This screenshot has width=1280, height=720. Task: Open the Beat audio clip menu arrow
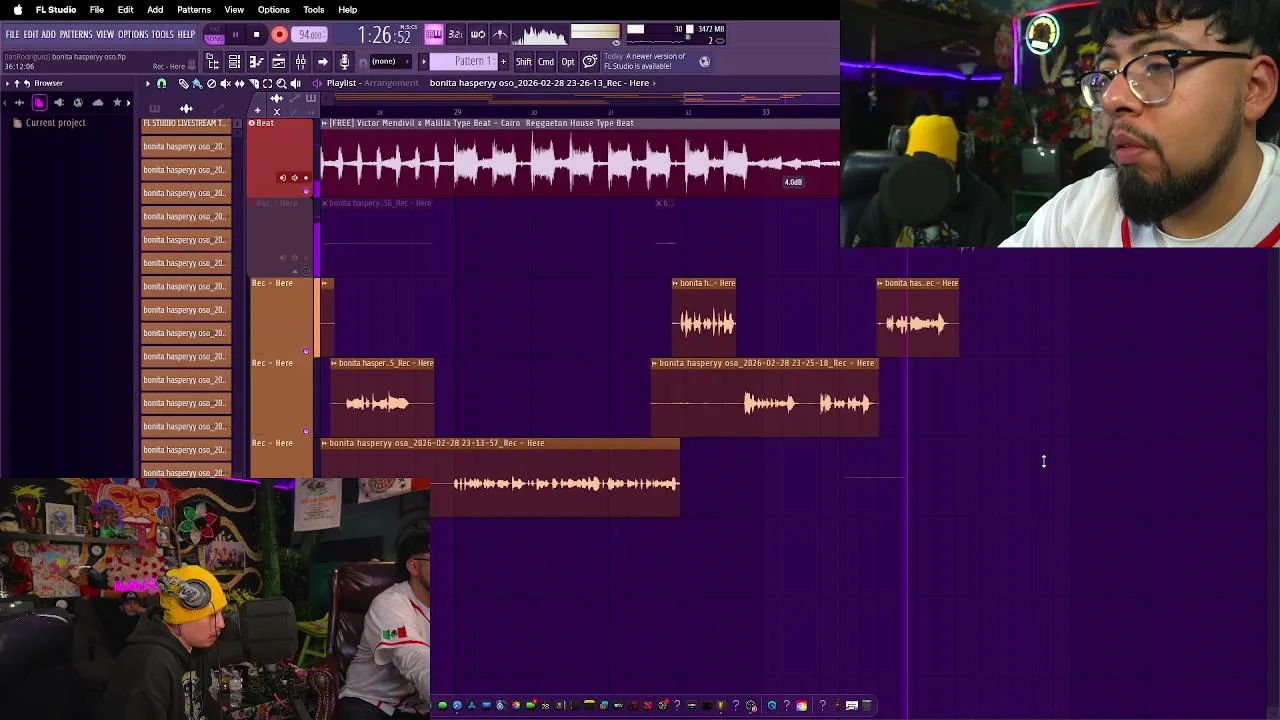pyautogui.click(x=325, y=123)
